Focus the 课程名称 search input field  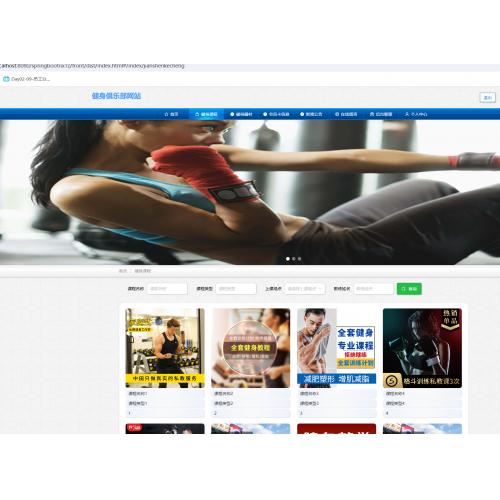coord(167,289)
